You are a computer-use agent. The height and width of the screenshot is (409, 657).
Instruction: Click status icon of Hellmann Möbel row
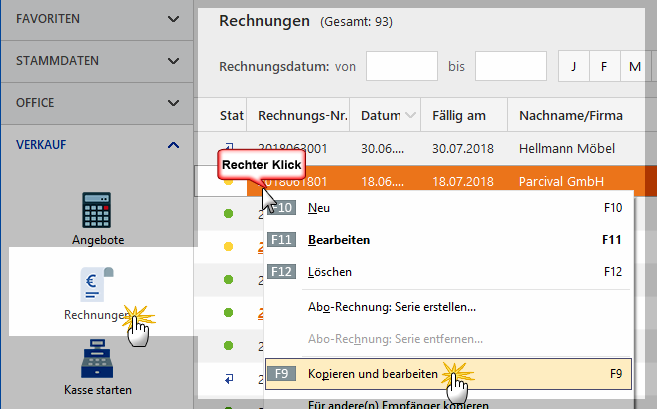tap(229, 147)
